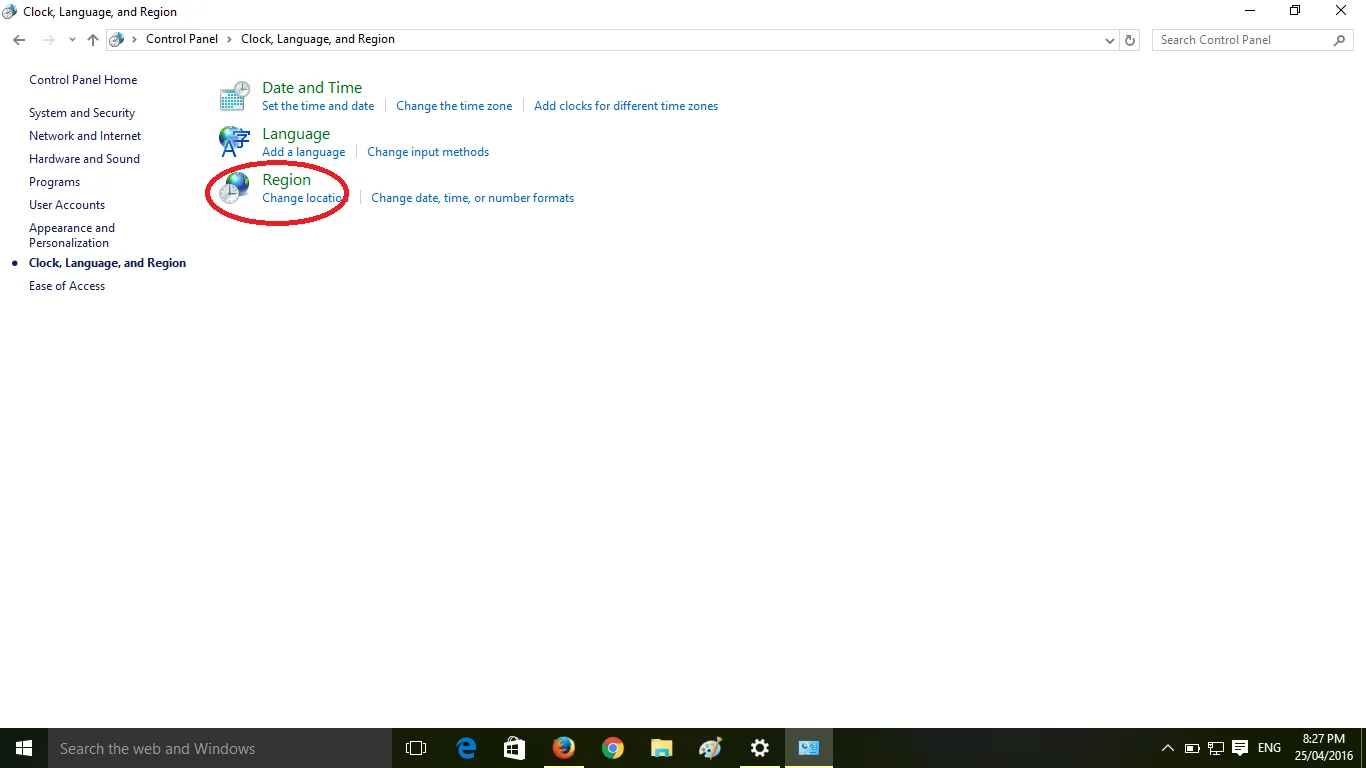The height and width of the screenshot is (768, 1366).
Task: Show hidden tray icons chevron
Action: click(x=1167, y=748)
